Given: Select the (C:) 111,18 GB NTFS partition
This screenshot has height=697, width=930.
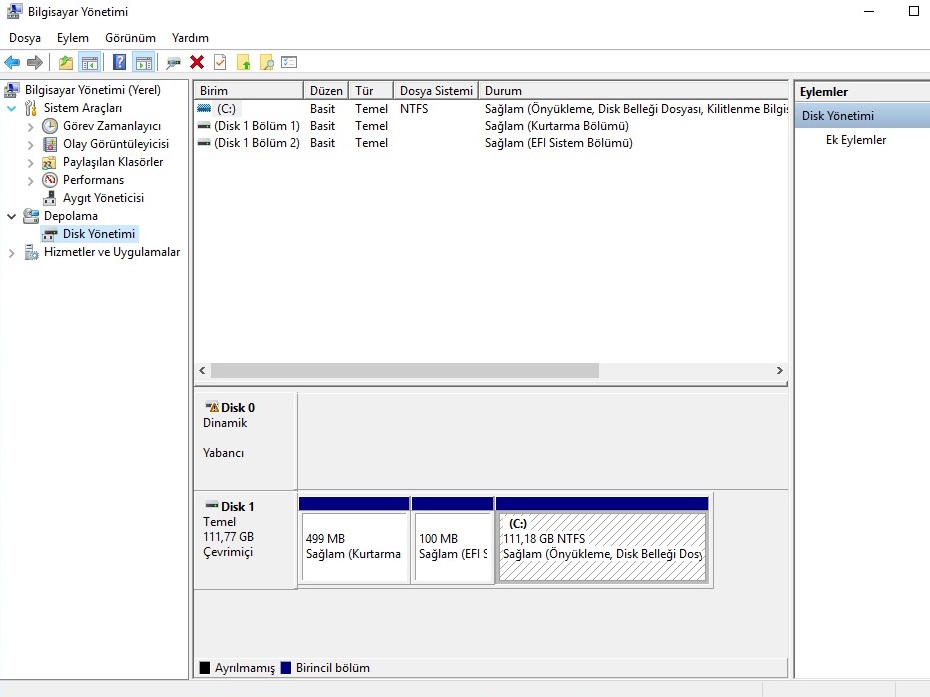Looking at the screenshot, I should point(602,546).
